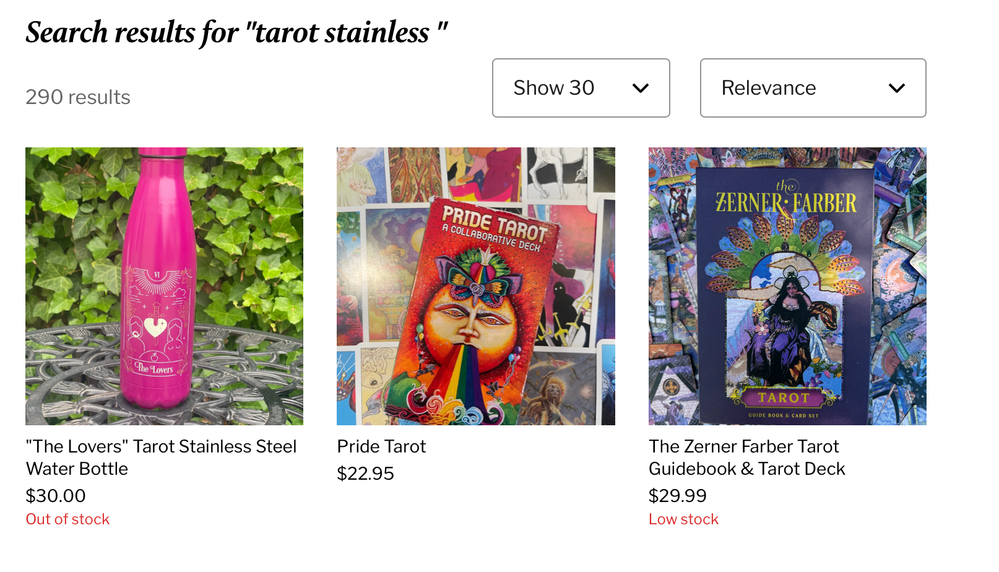Open the pink Lovers water bottle image

coord(164,286)
